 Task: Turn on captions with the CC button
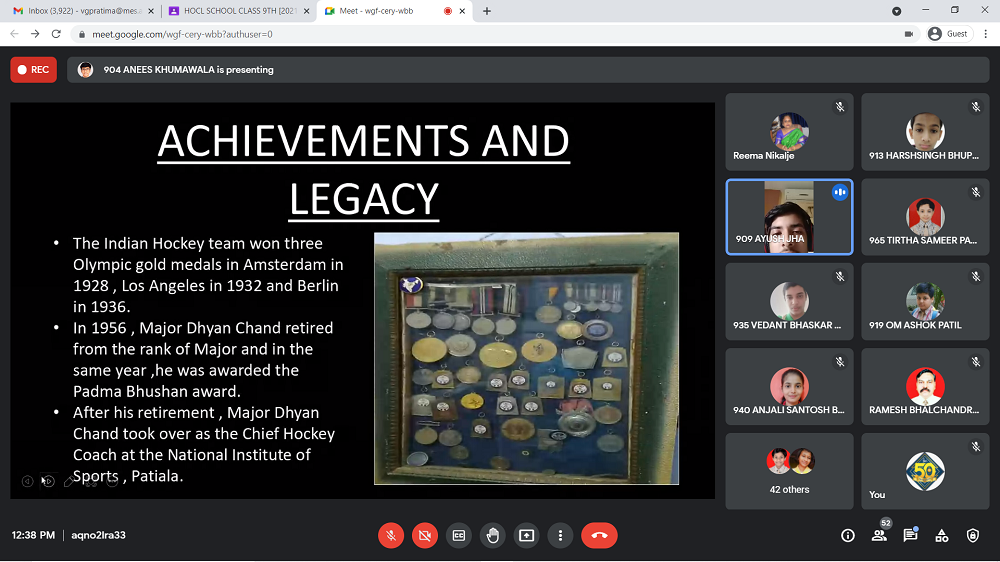tap(459, 535)
